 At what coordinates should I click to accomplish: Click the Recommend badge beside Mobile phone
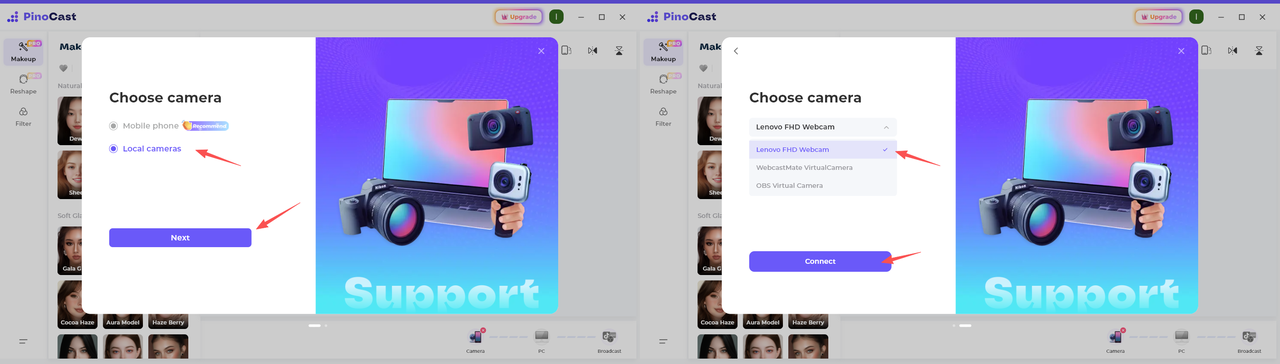coord(207,126)
